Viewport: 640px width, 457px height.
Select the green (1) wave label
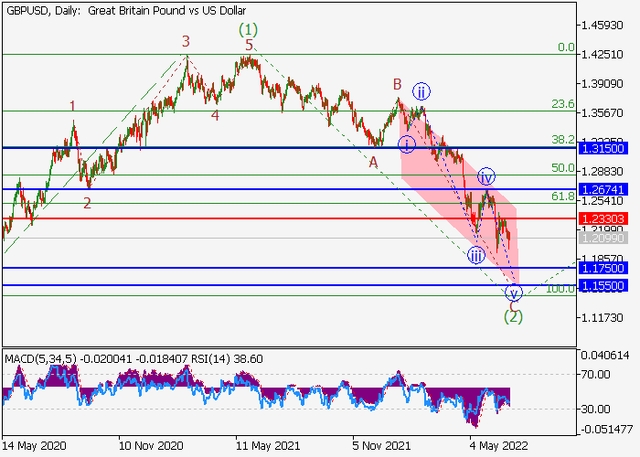pos(248,30)
